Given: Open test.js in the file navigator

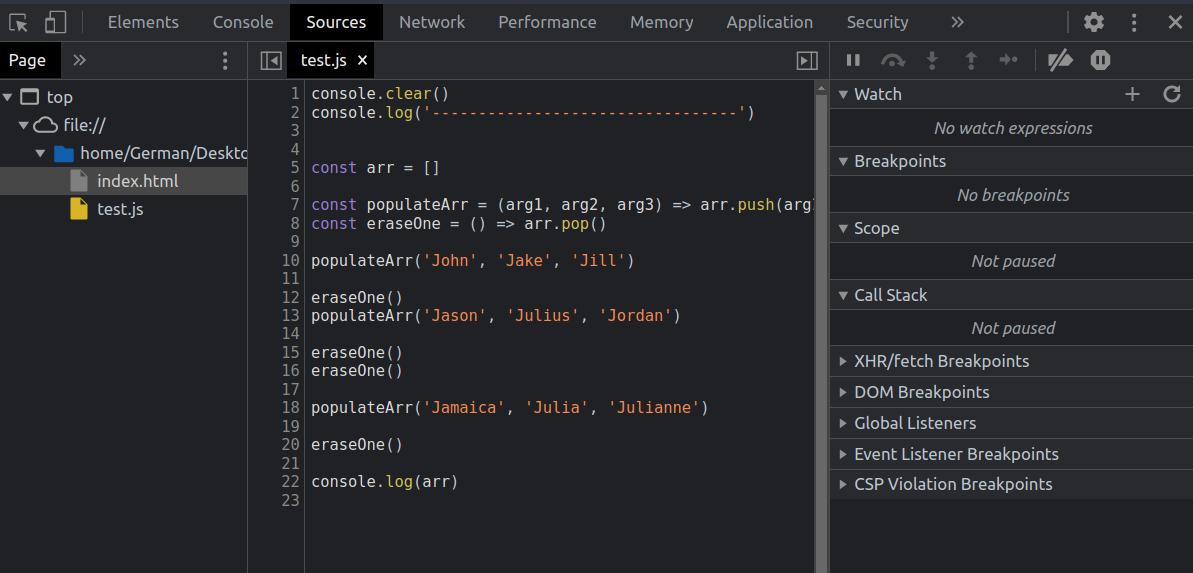Looking at the screenshot, I should click(120, 209).
